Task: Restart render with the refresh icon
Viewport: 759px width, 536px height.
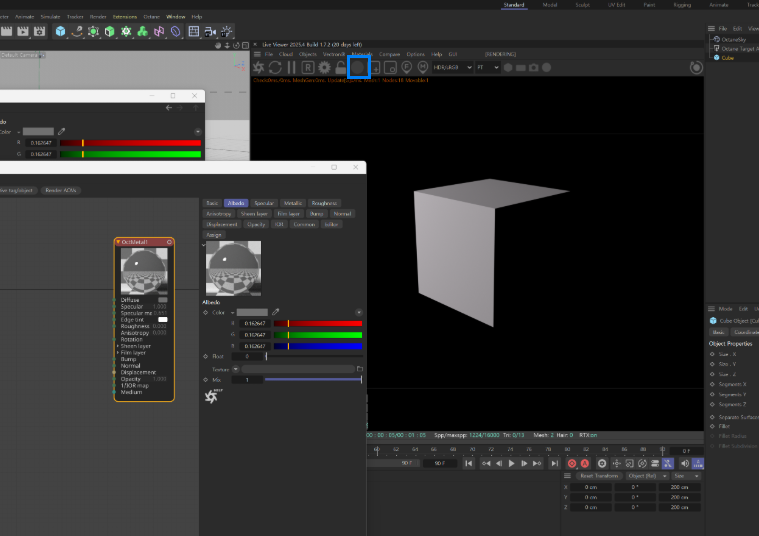Action: [x=275, y=67]
